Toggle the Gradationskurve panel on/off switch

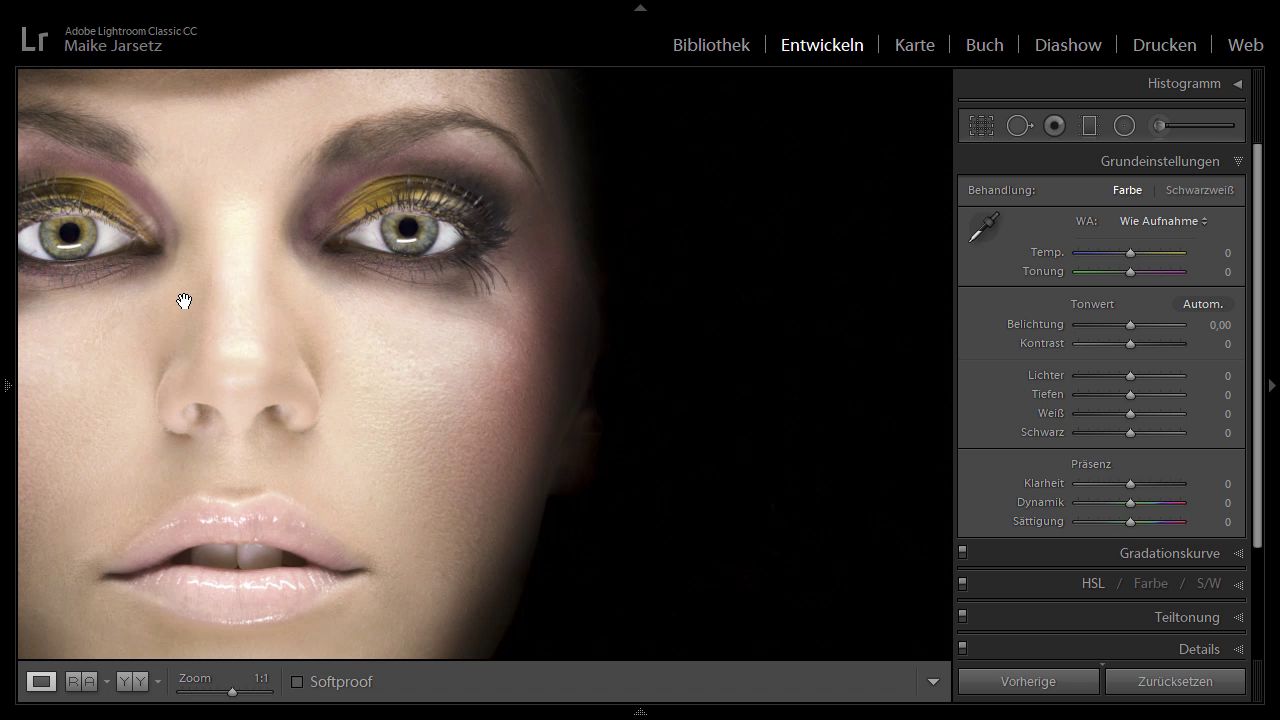pyautogui.click(x=963, y=552)
